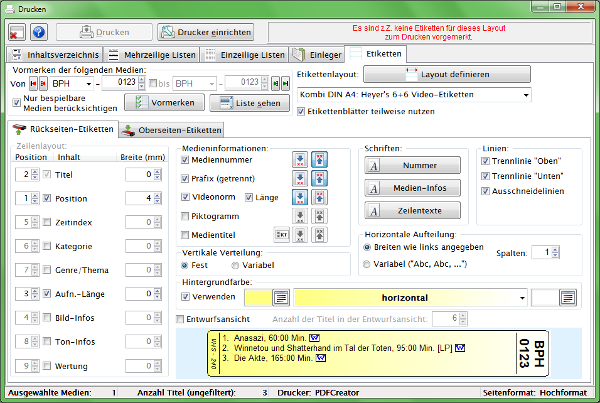
Task: Click the color picker icon beside the yellow swatch
Action: (281, 297)
